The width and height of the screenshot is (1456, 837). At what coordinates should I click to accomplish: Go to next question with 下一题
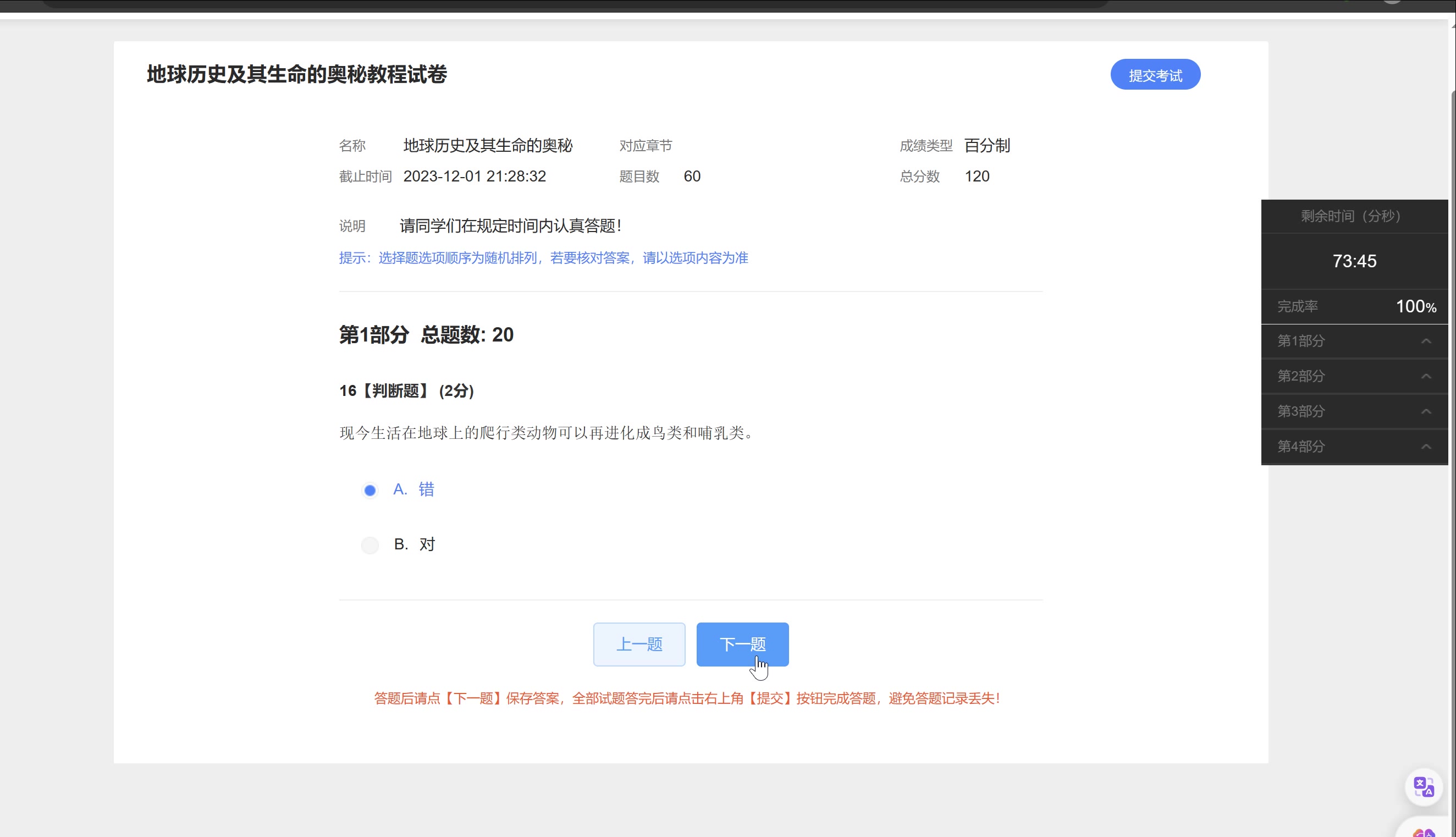tap(742, 645)
